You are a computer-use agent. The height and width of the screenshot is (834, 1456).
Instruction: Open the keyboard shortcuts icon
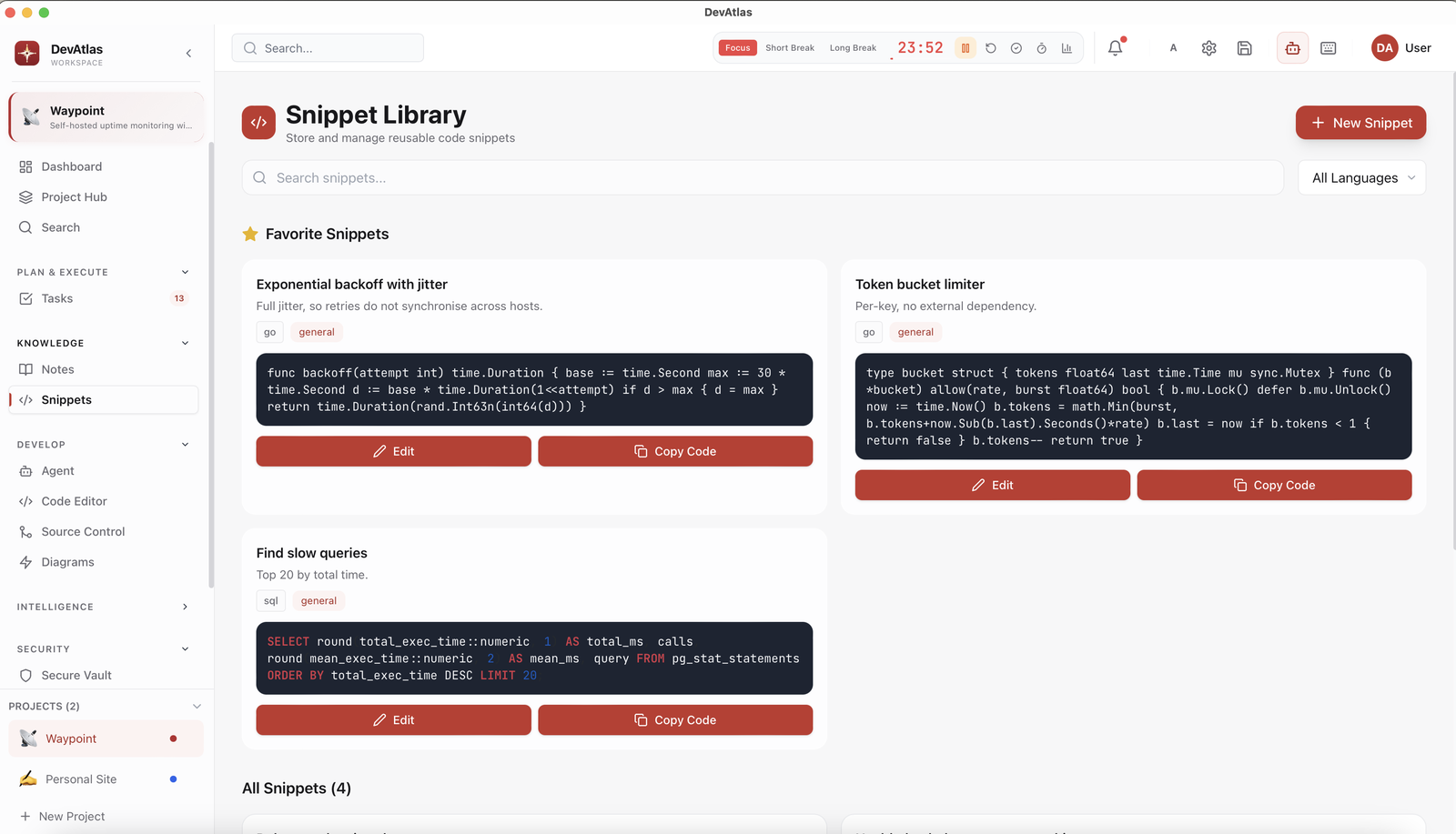click(x=1329, y=48)
